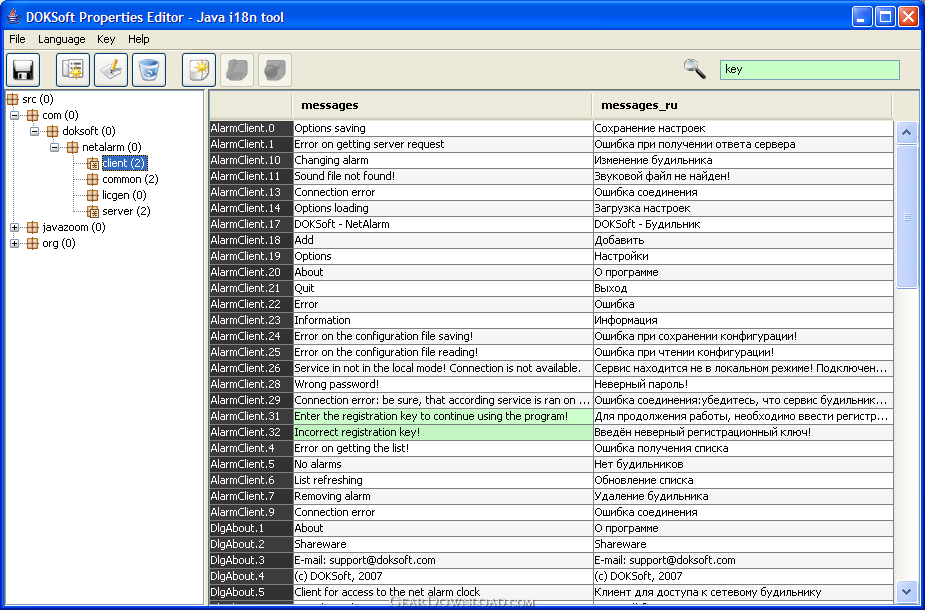Open the File menu
925x610 pixels.
[17, 39]
